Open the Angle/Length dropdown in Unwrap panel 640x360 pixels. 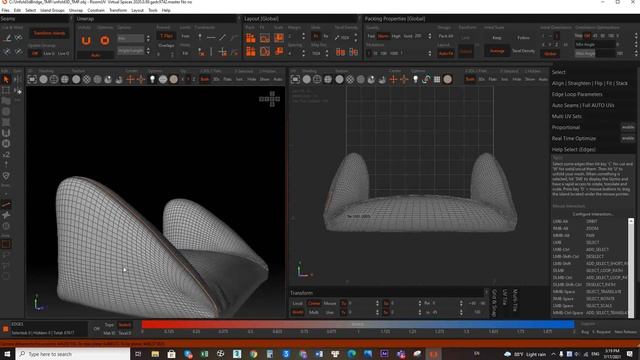(131, 51)
